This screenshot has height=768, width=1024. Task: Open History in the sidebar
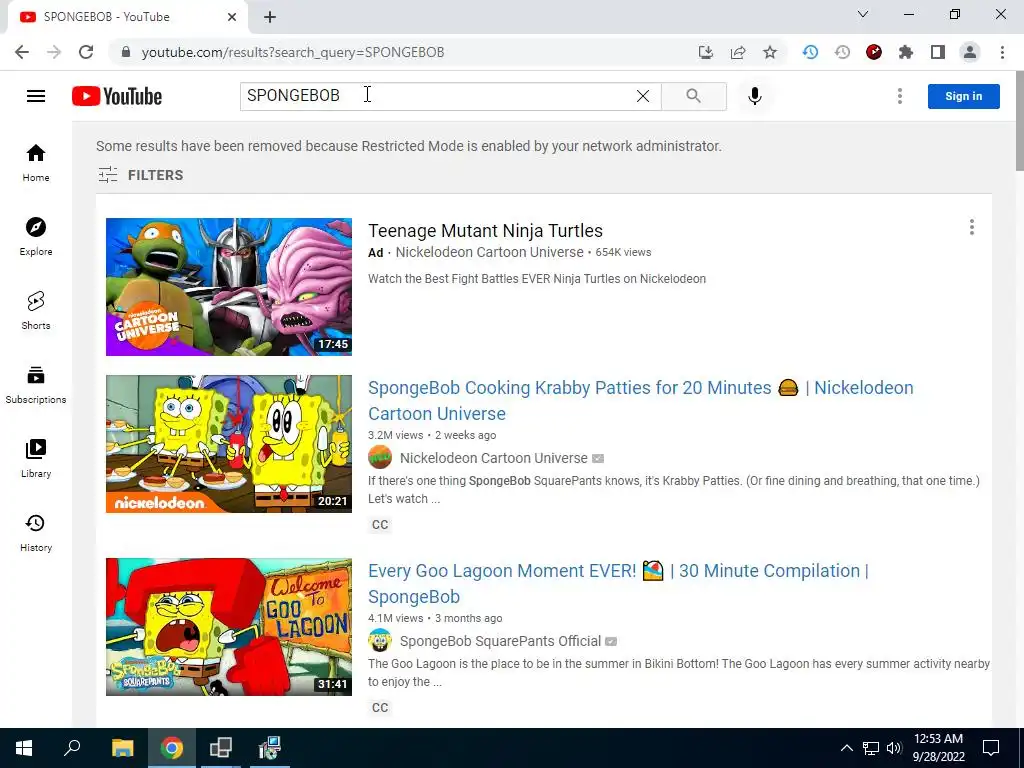(36, 533)
